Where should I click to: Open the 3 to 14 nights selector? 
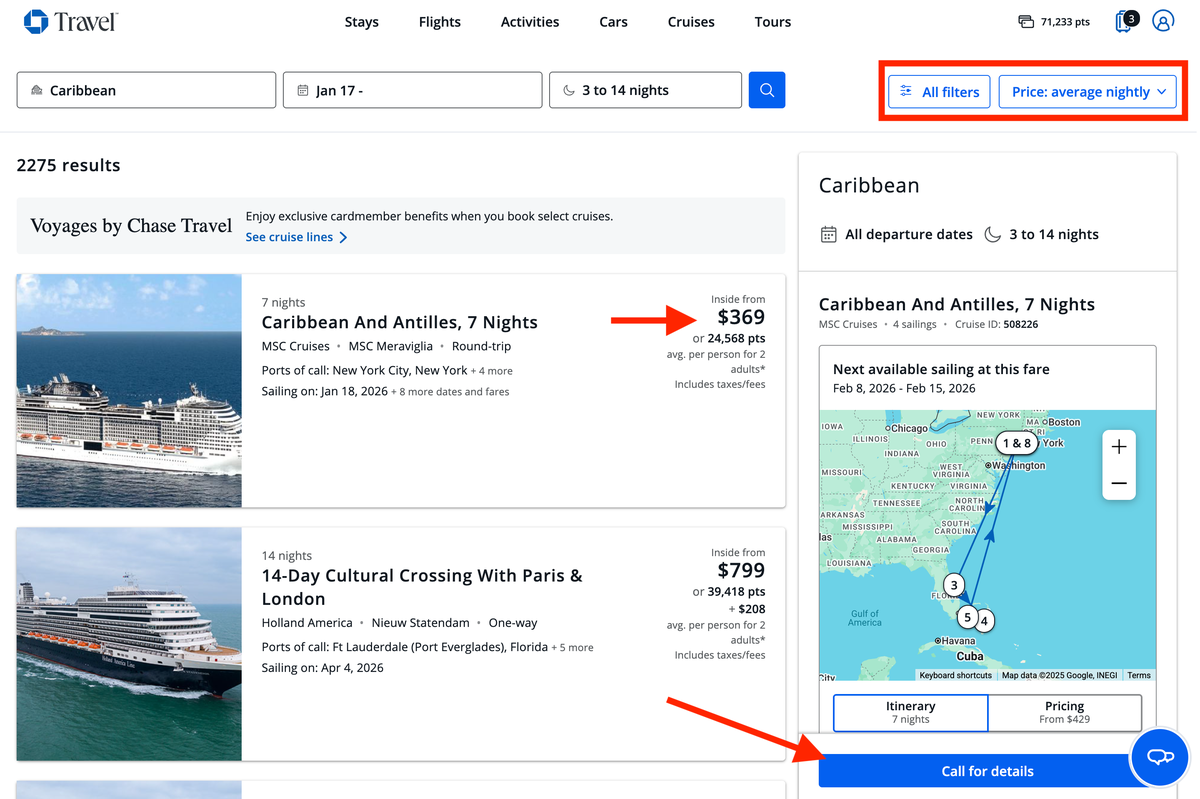click(646, 90)
